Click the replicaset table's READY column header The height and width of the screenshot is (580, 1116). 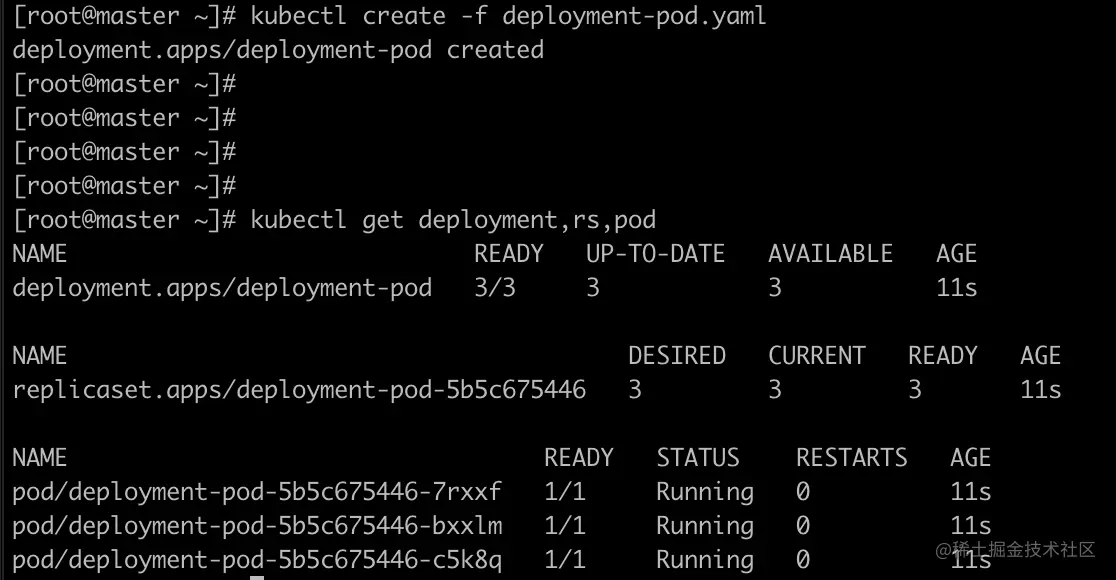942,355
